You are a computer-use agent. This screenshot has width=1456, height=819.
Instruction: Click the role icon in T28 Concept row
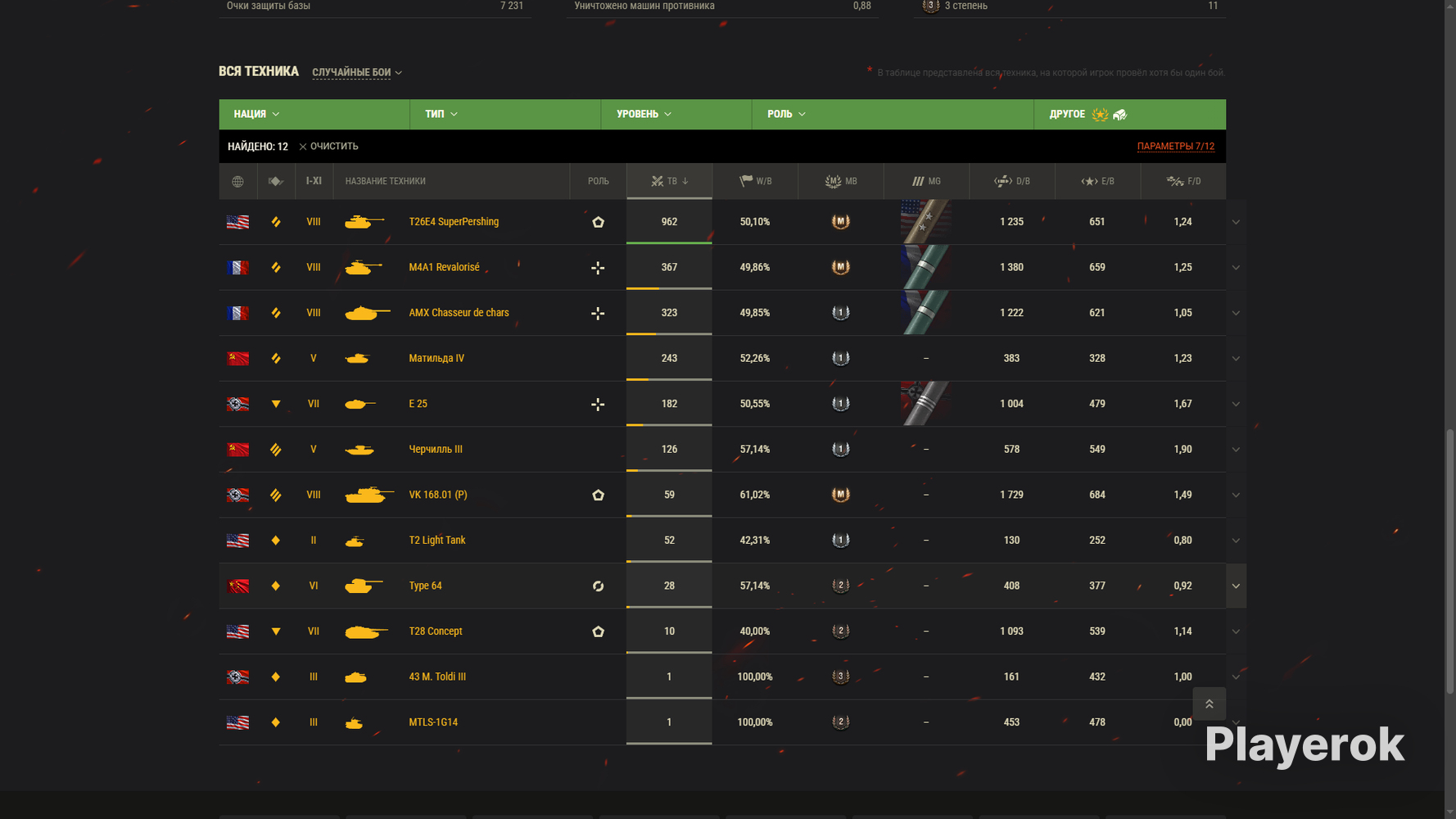598,631
